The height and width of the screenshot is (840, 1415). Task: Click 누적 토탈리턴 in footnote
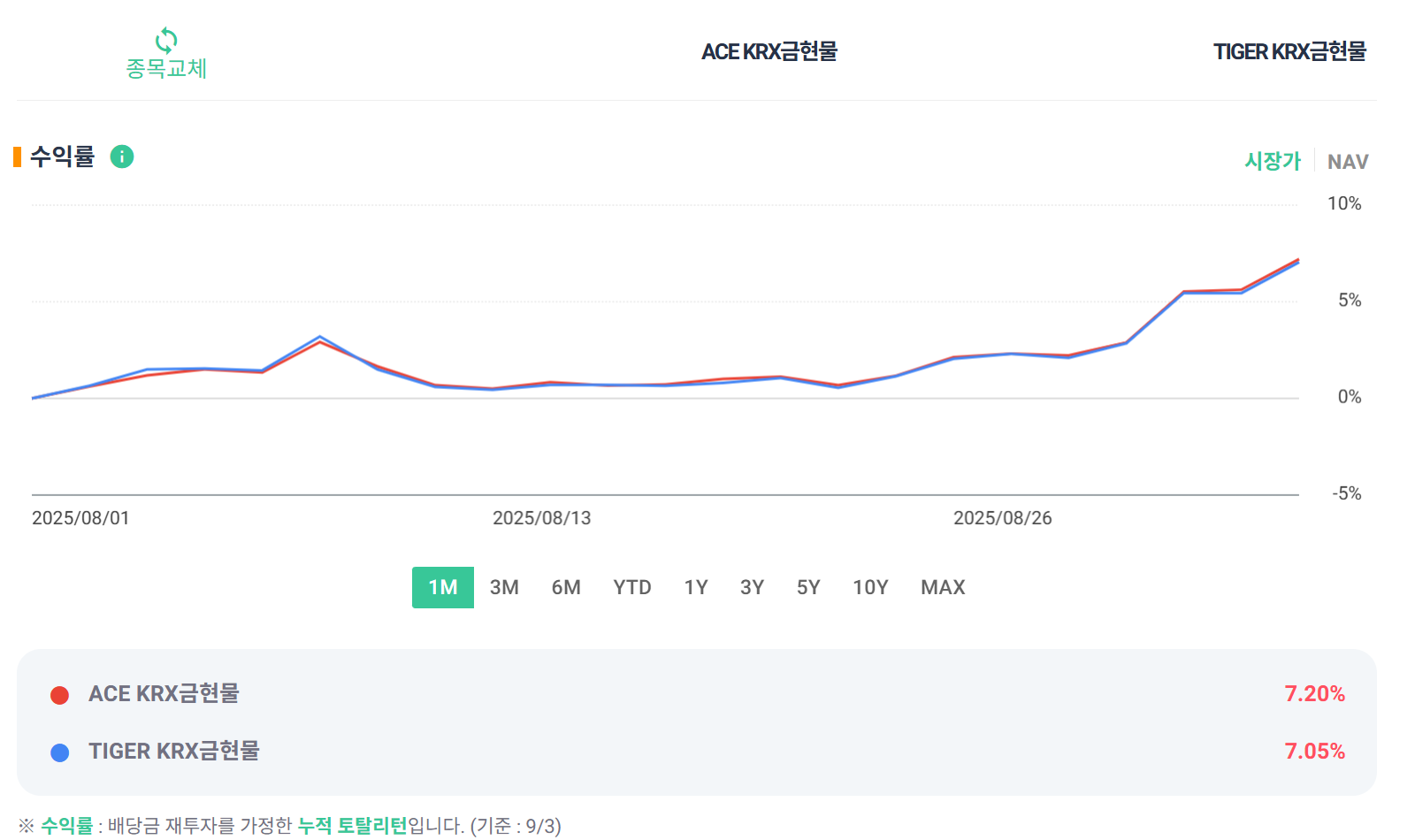[x=352, y=825]
